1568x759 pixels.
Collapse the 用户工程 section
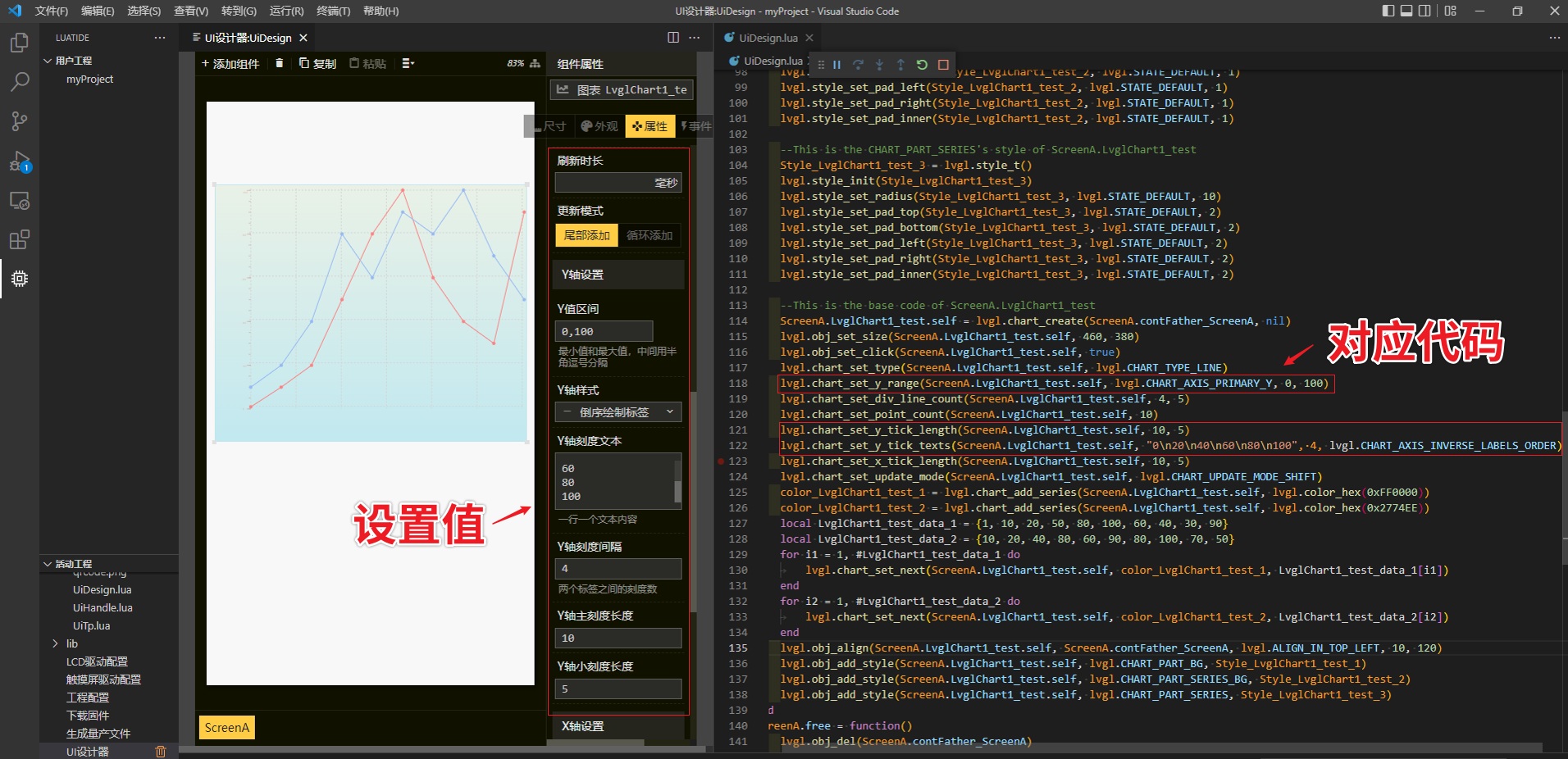[48, 61]
